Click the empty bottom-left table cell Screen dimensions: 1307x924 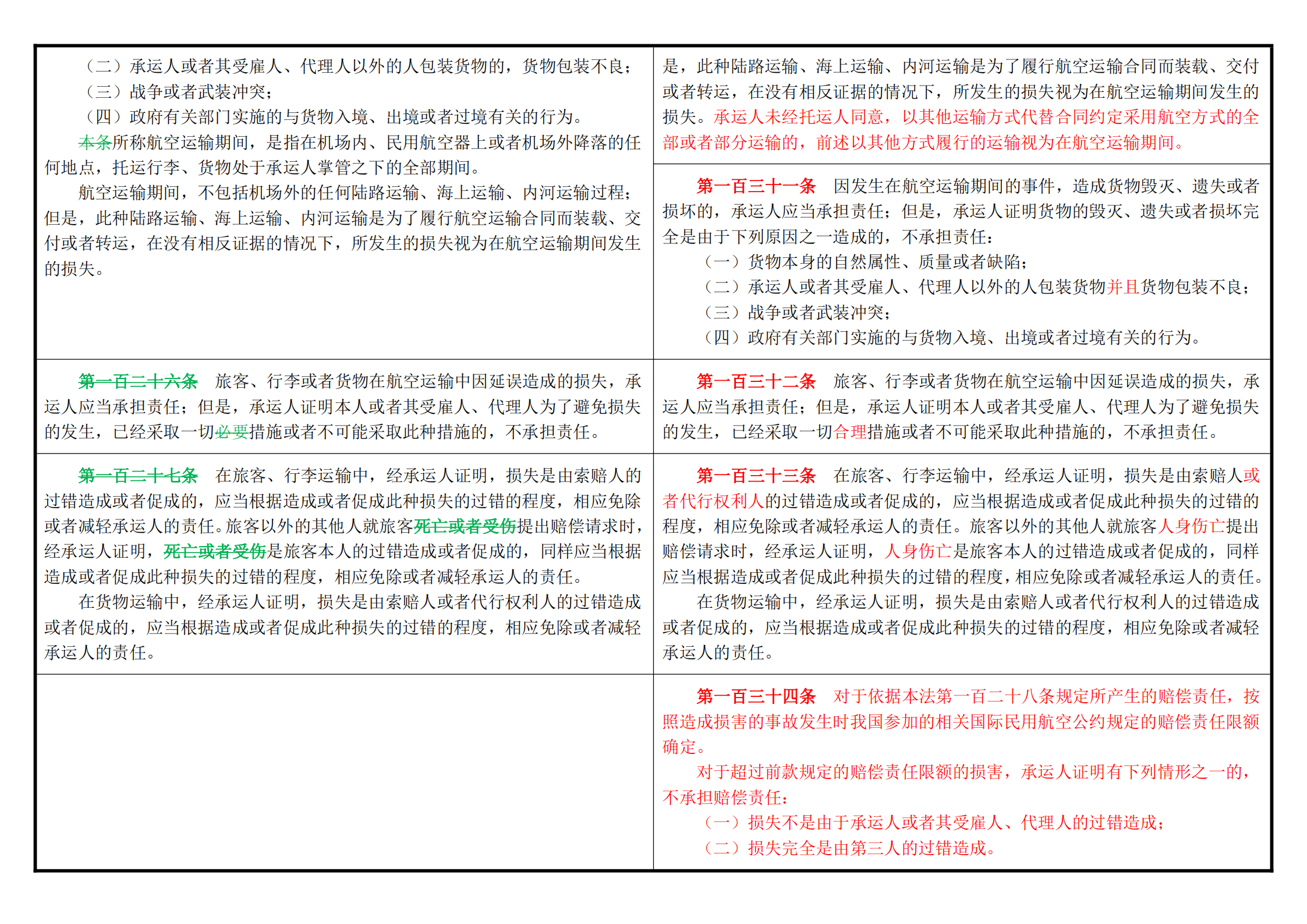345,772
